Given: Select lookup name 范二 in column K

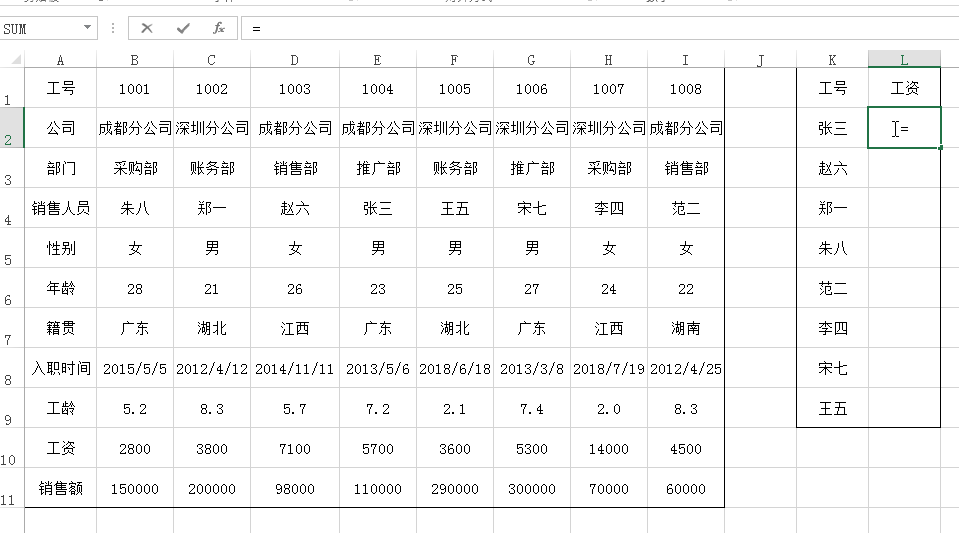Looking at the screenshot, I should pyautogui.click(x=832, y=288).
